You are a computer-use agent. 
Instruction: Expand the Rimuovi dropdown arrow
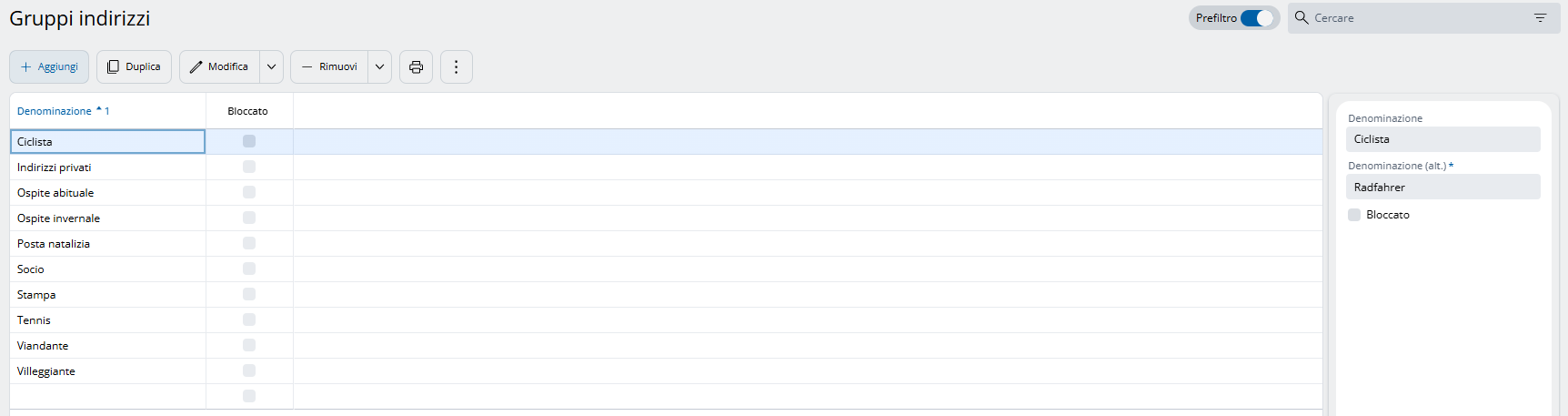379,66
